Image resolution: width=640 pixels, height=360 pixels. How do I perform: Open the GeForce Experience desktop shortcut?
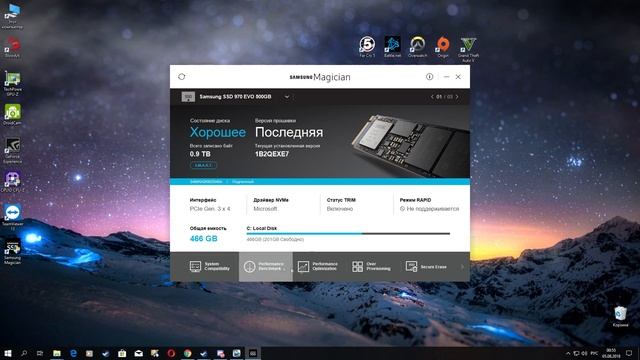12,151
